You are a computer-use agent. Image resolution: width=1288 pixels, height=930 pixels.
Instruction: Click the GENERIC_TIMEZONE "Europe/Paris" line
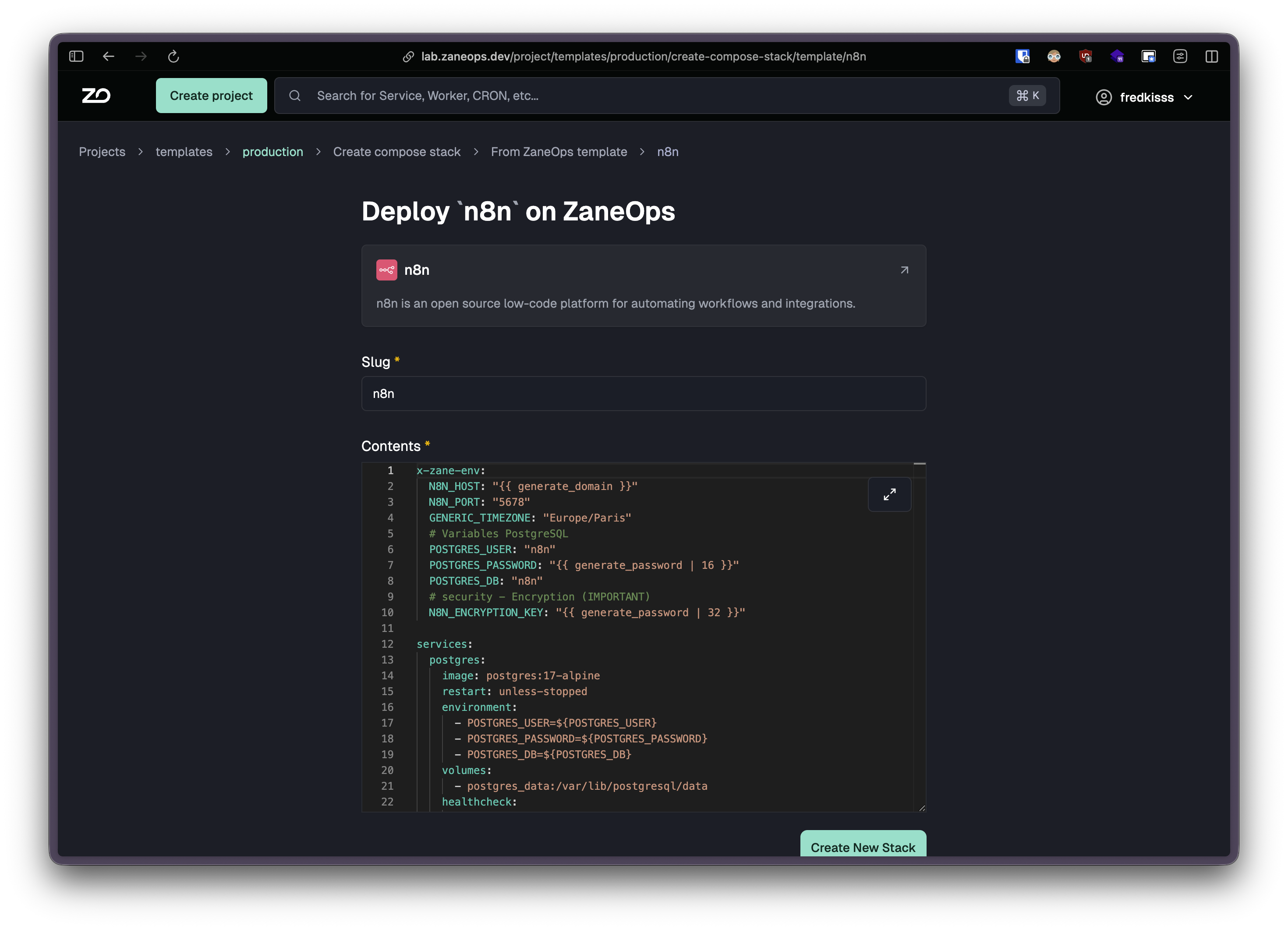(530, 518)
